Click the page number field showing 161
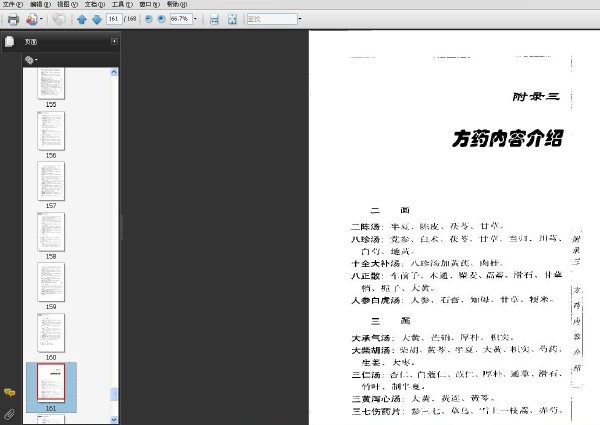Image resolution: width=600 pixels, height=425 pixels. click(x=114, y=19)
